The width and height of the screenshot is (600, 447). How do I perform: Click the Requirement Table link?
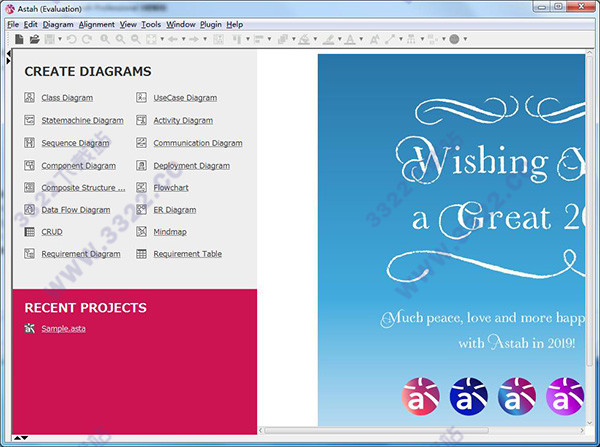pos(188,254)
